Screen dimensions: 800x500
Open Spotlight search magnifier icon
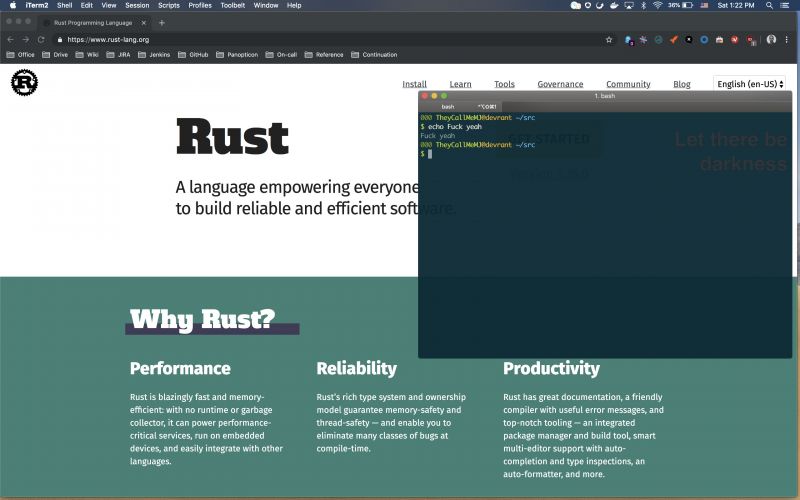coord(769,5)
